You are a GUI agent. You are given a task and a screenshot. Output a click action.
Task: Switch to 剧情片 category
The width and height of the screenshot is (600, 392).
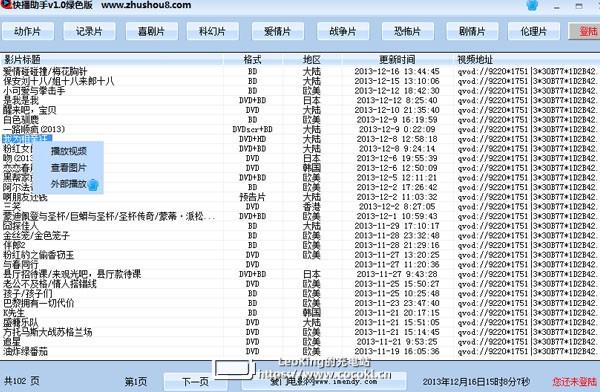click(473, 31)
